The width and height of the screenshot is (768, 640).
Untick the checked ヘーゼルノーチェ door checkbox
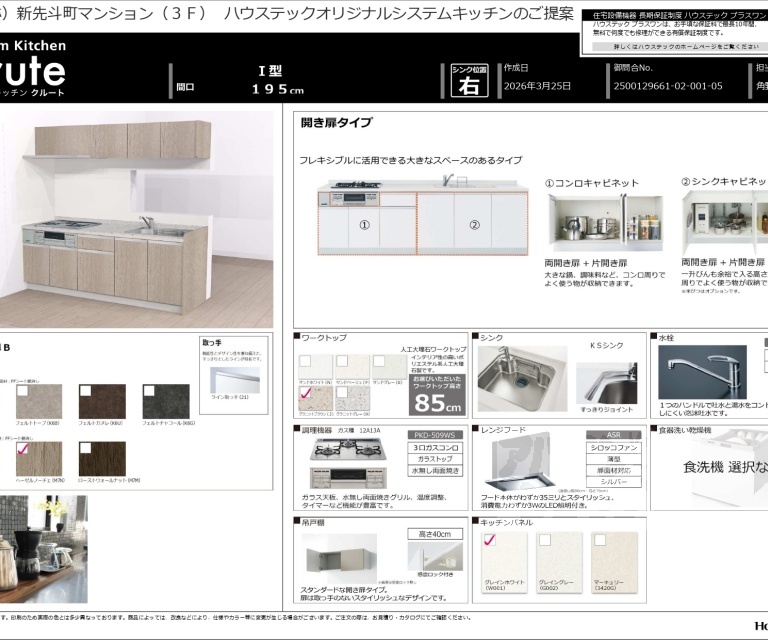pos(22,448)
